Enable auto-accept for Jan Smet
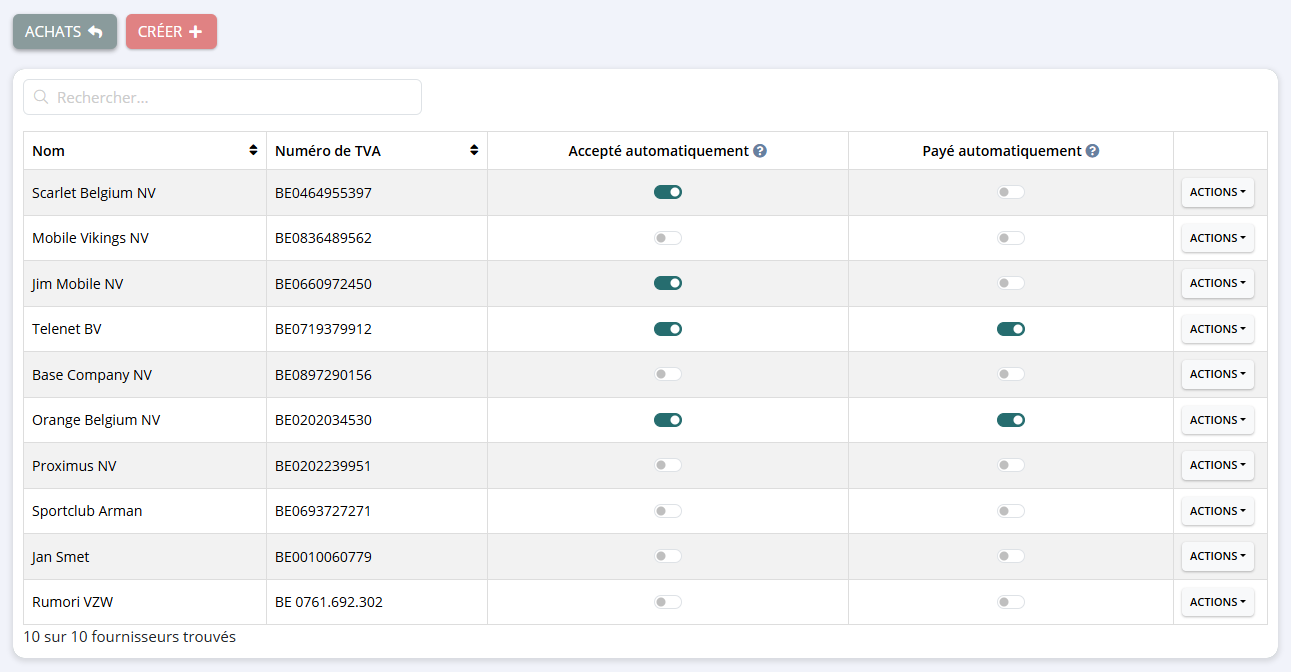 tap(668, 556)
